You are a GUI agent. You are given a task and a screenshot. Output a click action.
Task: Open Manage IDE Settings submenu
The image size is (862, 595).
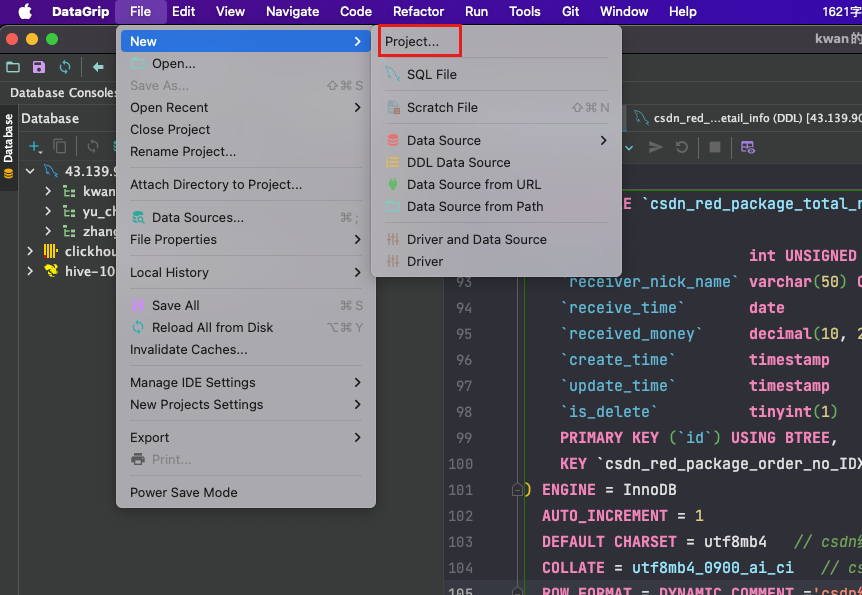click(245, 382)
